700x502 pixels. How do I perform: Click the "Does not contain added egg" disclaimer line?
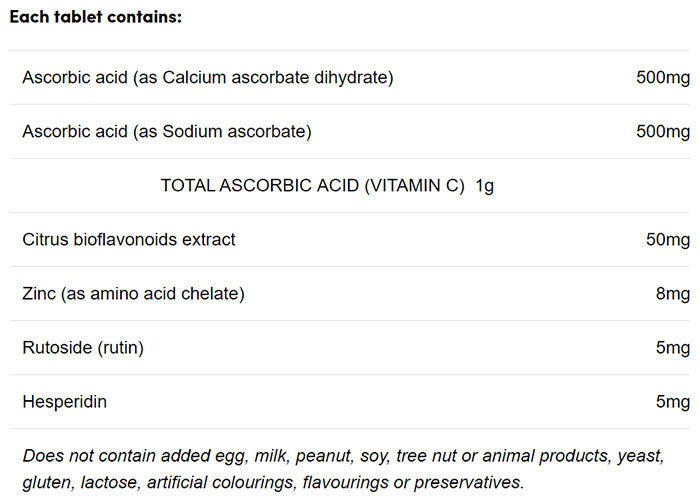point(343,455)
